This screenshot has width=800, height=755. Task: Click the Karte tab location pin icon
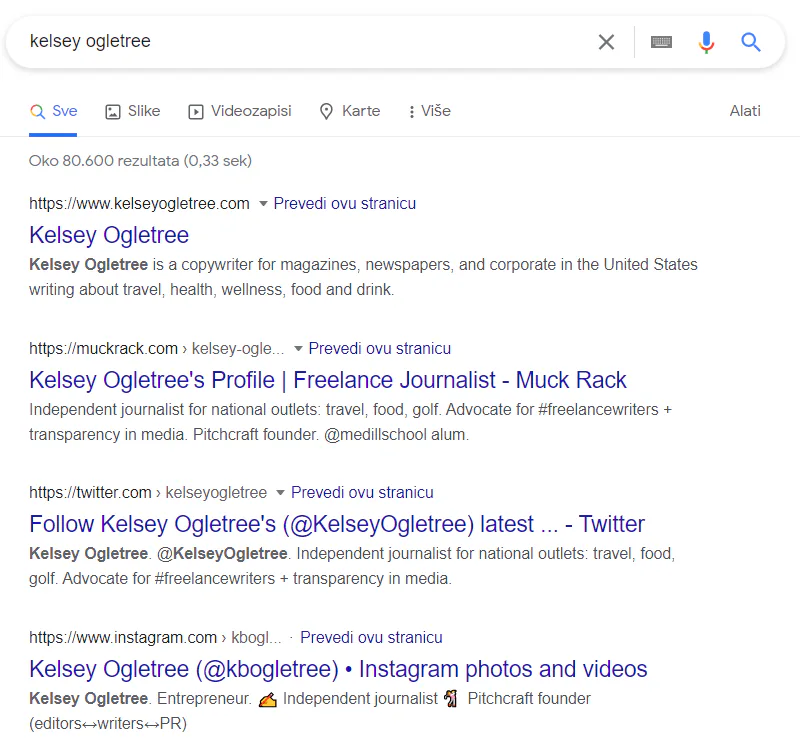[327, 112]
